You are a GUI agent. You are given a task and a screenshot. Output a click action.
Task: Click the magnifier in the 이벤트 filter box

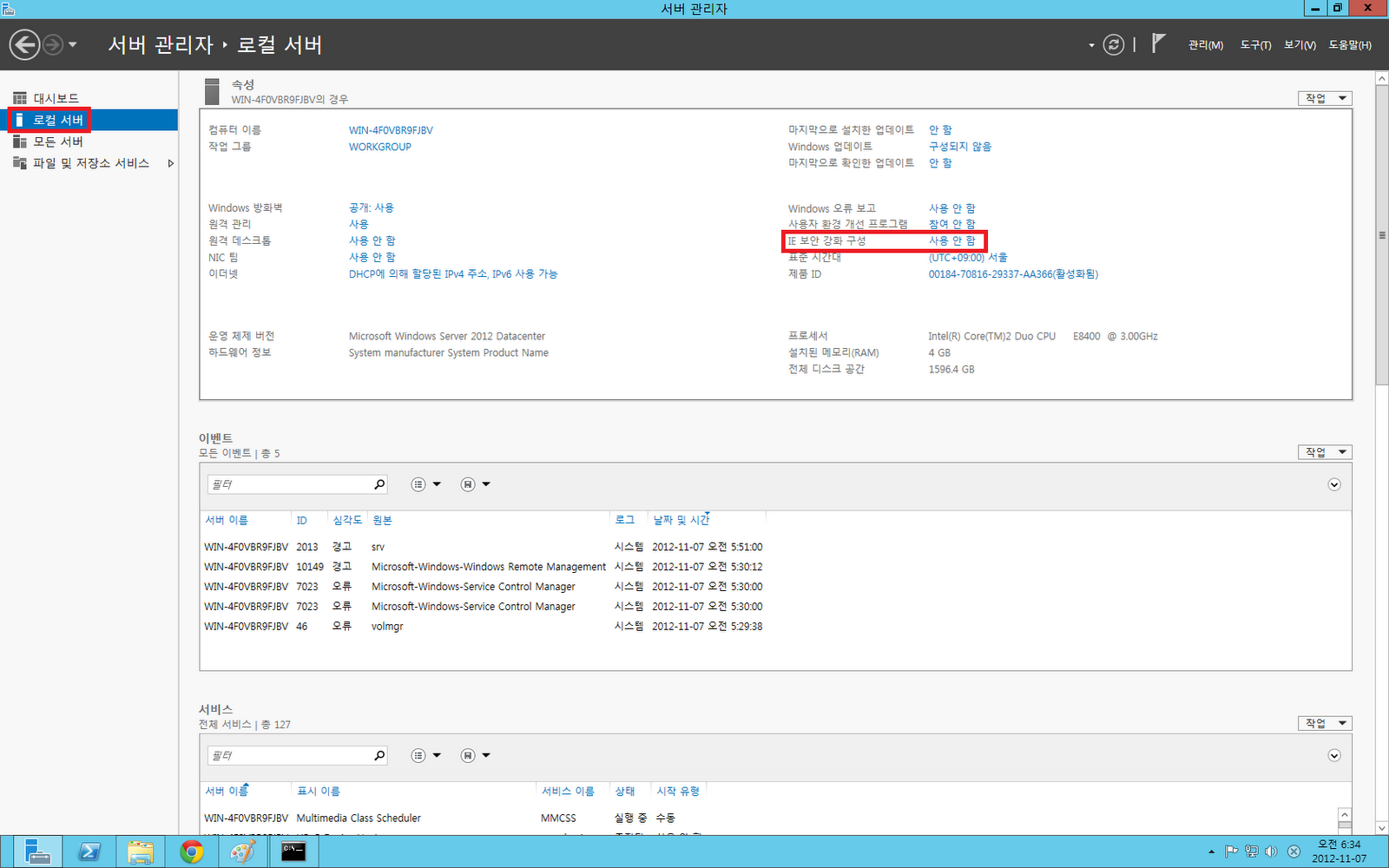click(x=379, y=484)
